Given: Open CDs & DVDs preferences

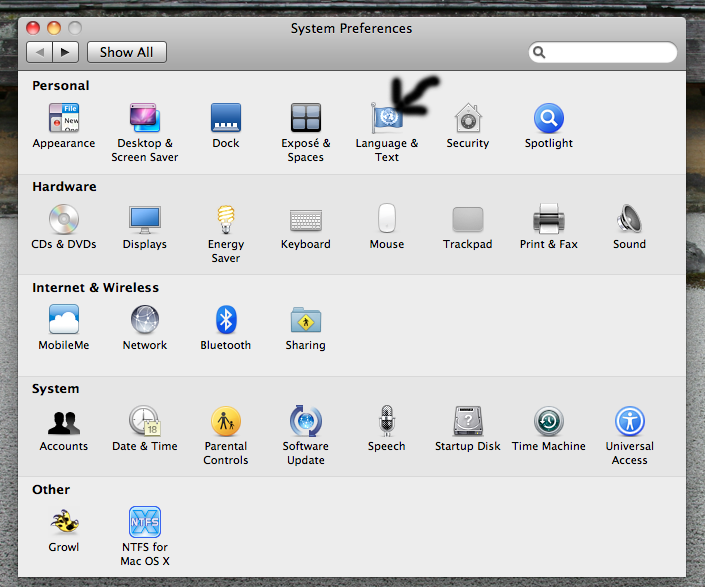Looking at the screenshot, I should 64,219.
